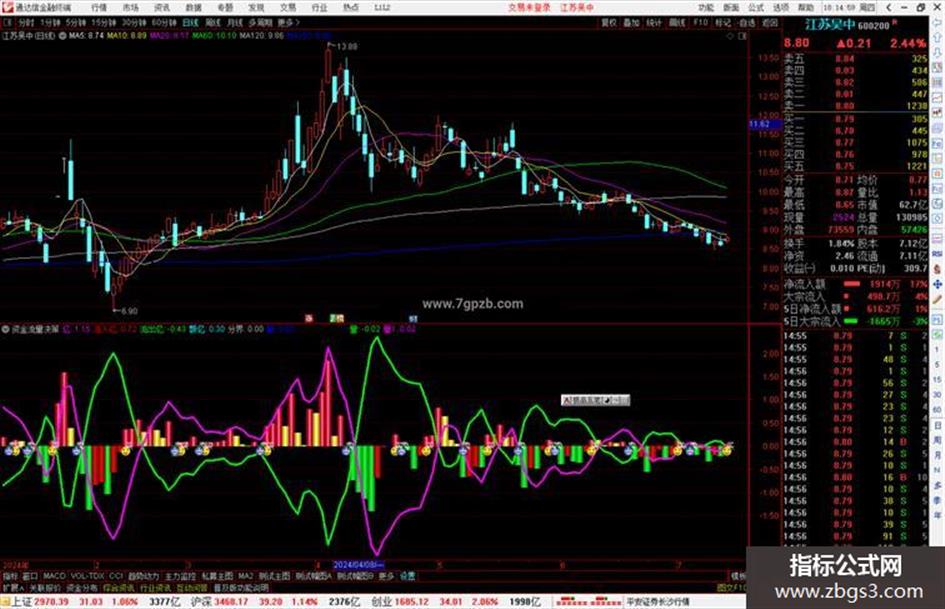945x609 pixels.
Task: Click the 画线 drawing tools button
Action: pos(677,23)
